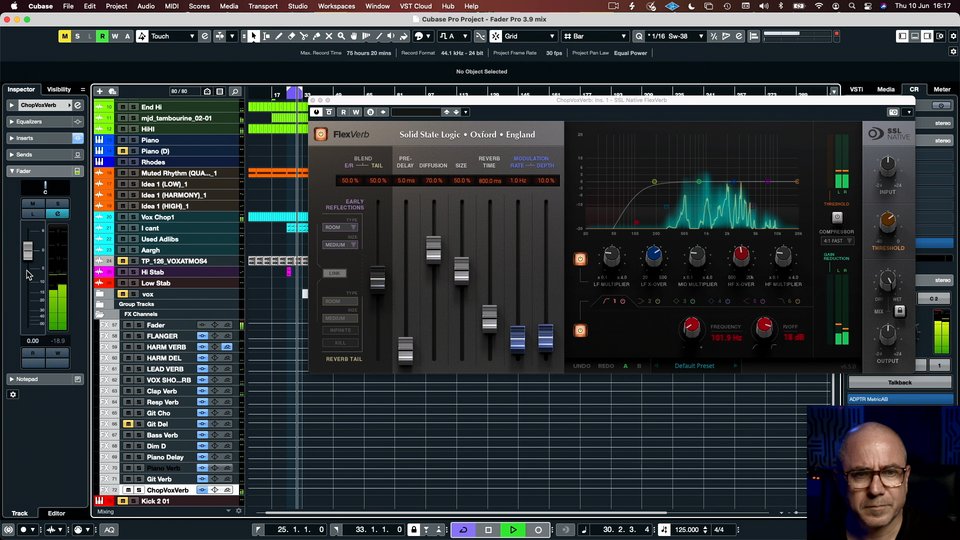This screenshot has width=960, height=540.
Task: Select the Split scissors tool
Action: [304, 36]
